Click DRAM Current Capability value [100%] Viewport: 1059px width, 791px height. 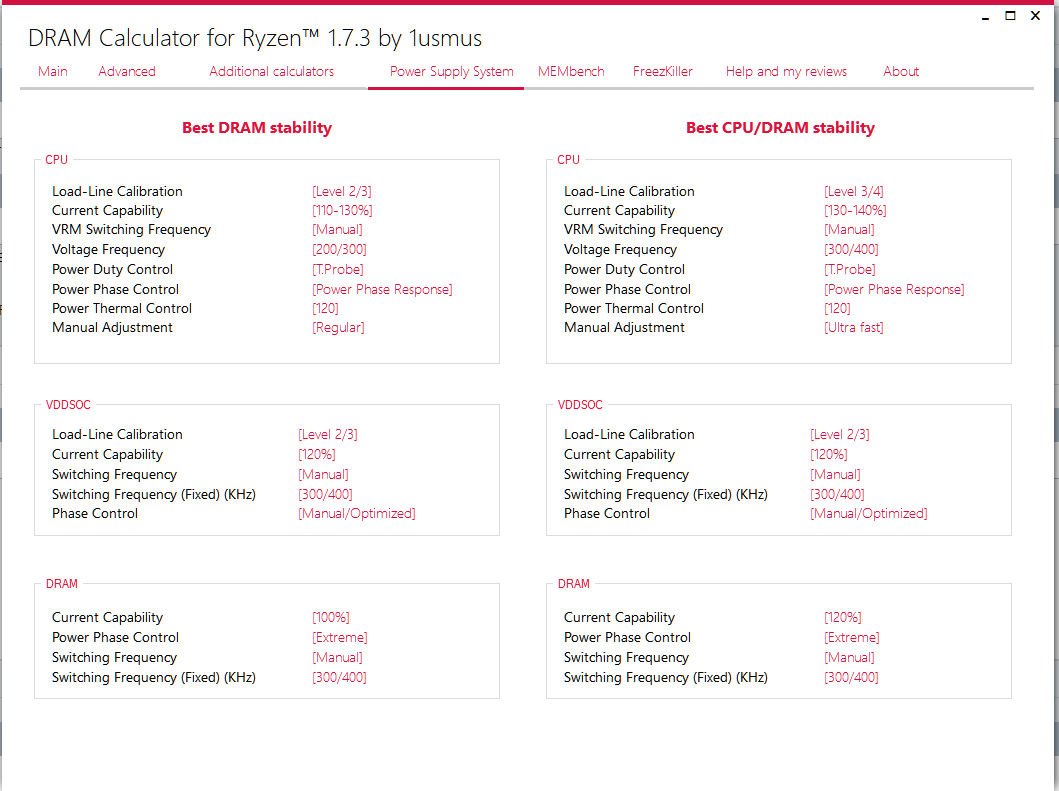(331, 617)
